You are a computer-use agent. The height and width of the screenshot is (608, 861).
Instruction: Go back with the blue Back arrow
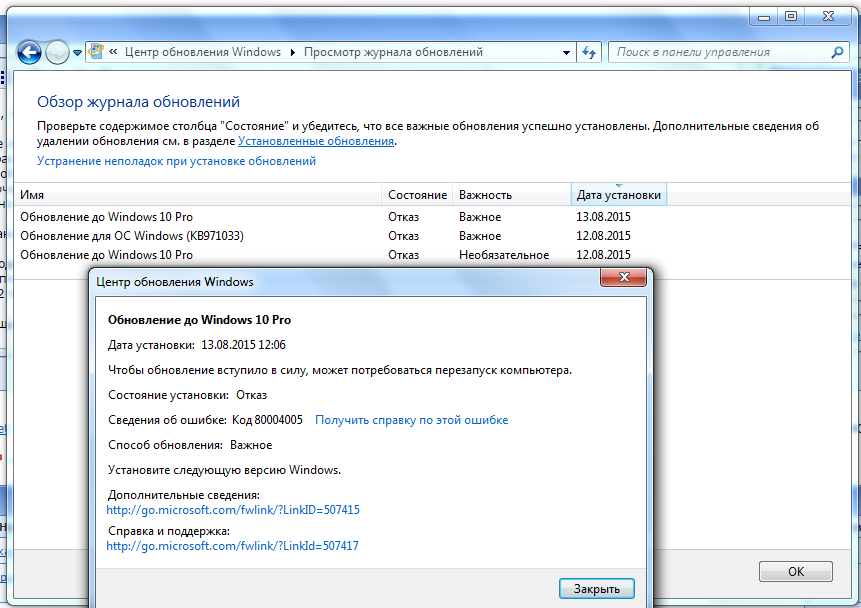pyautogui.click(x=29, y=53)
